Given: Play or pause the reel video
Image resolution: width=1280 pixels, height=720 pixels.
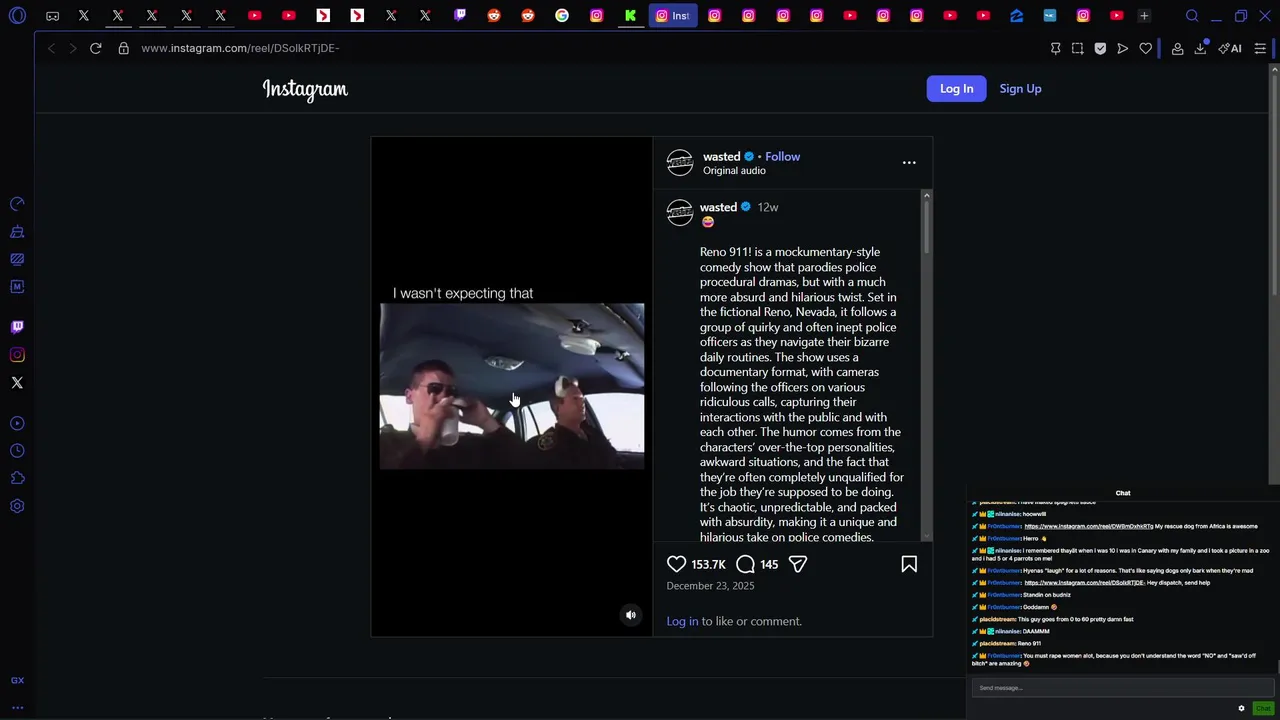Looking at the screenshot, I should coord(512,386).
